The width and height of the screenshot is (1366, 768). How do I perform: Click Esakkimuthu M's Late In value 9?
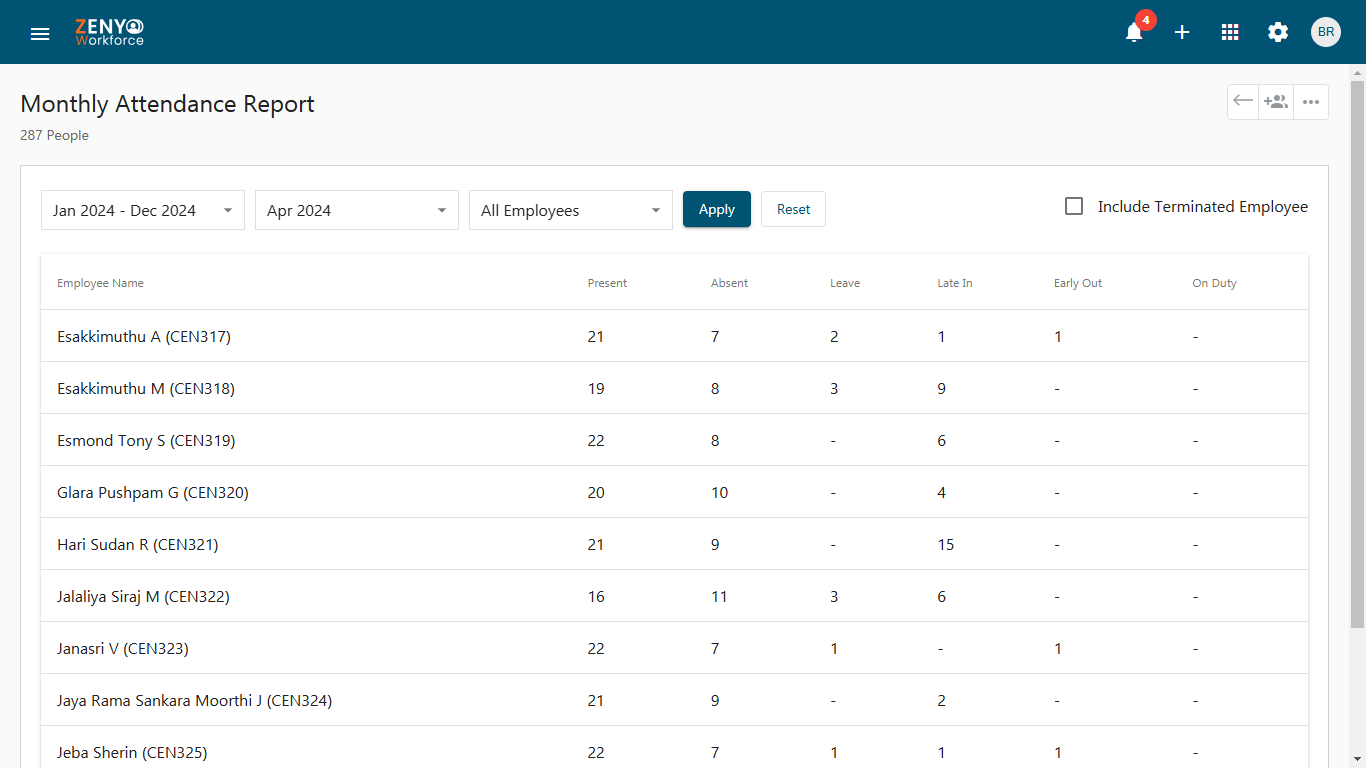coord(942,389)
